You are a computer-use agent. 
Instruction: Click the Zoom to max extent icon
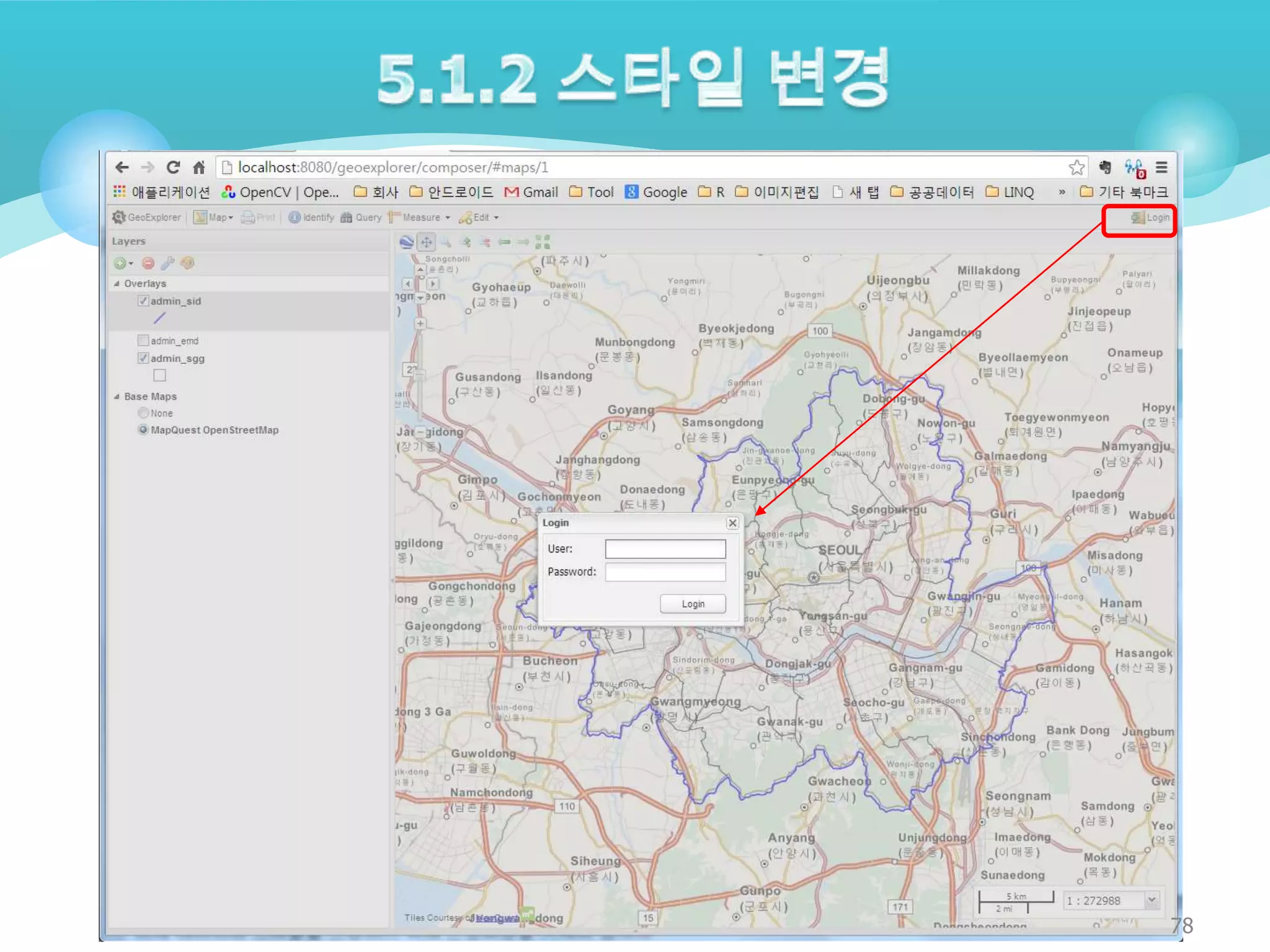point(543,242)
